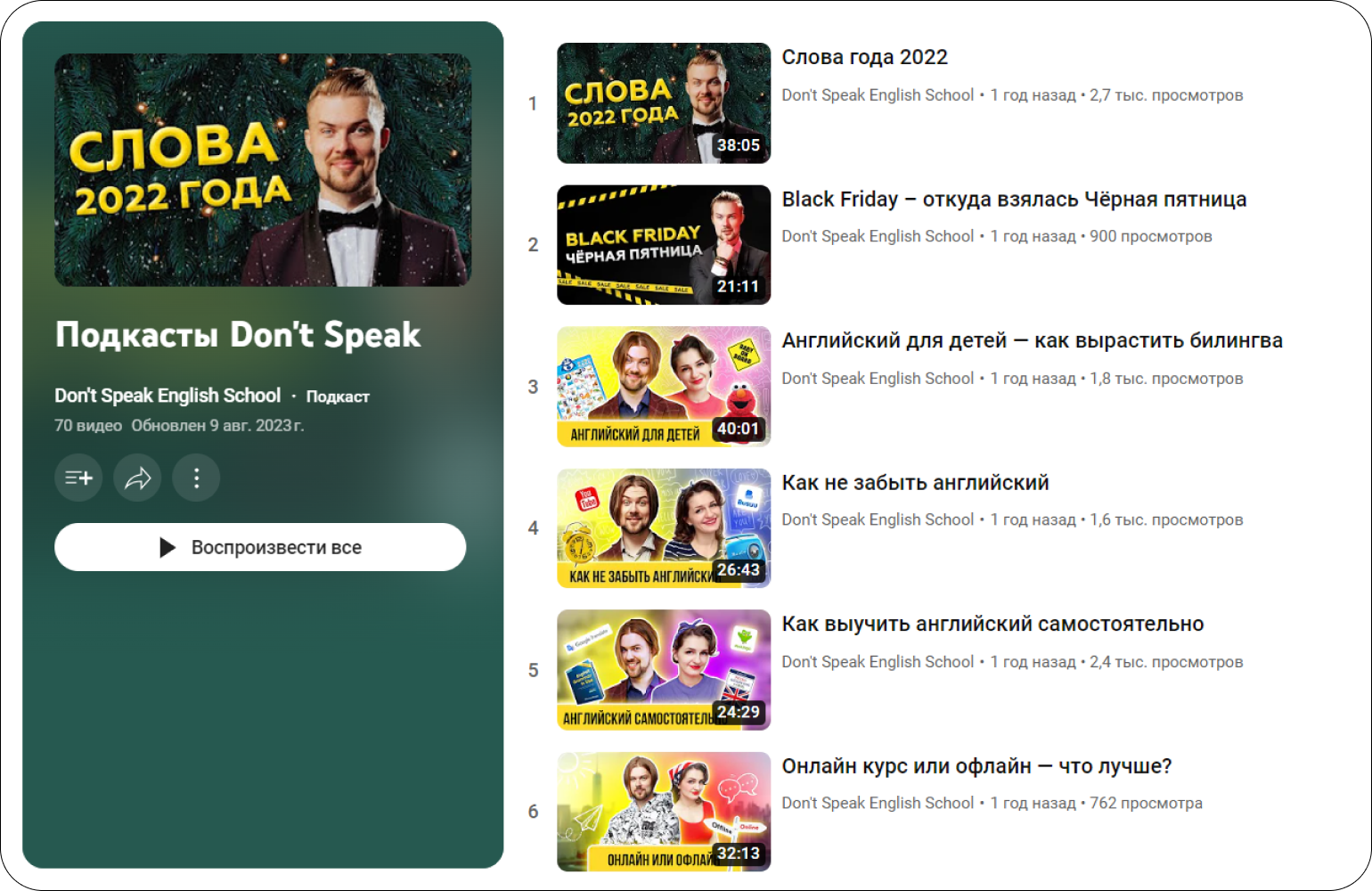Click index number 6 in the playlist

pos(533,812)
